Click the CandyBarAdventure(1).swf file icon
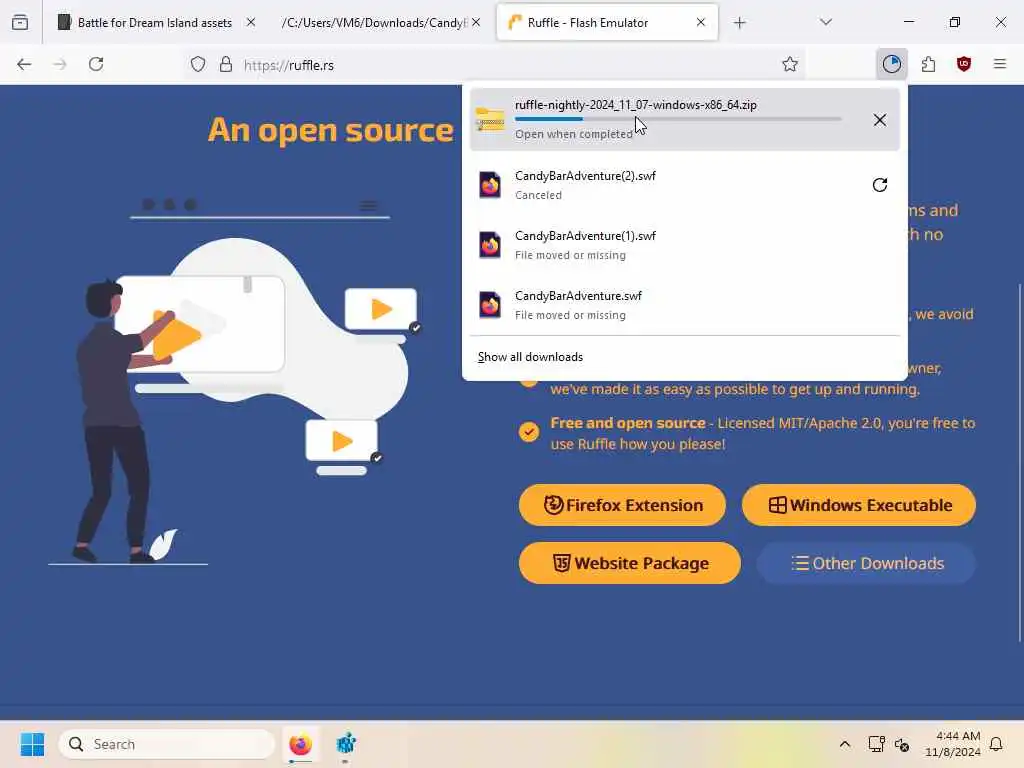Viewport: 1024px width, 768px height. (x=490, y=245)
